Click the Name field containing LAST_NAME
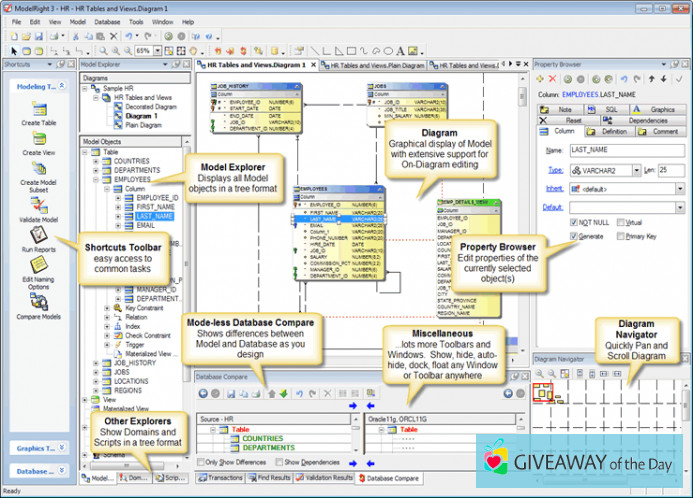The width and height of the screenshot is (693, 498). [625, 149]
